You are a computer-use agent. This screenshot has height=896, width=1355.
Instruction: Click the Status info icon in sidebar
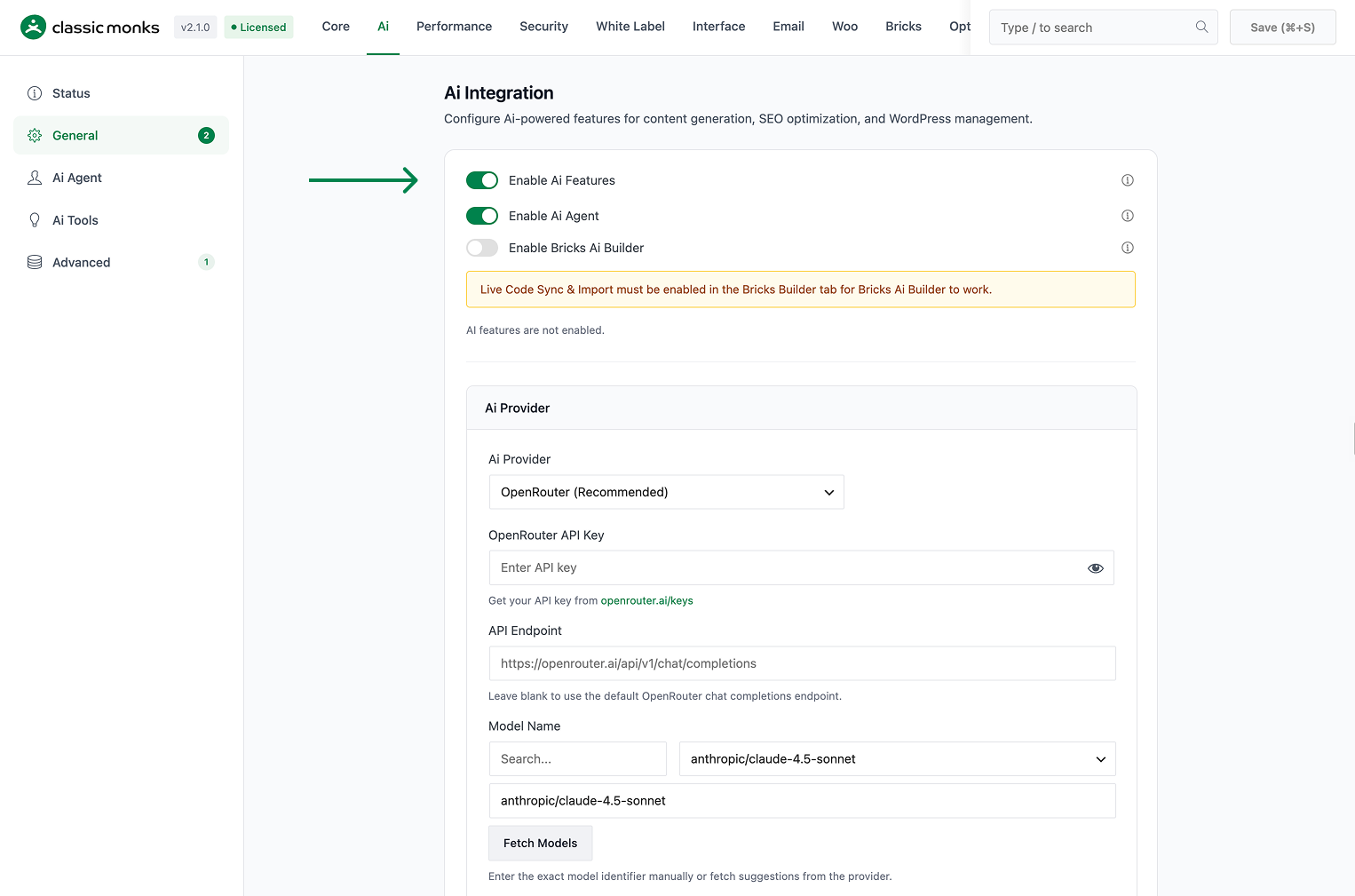click(35, 93)
